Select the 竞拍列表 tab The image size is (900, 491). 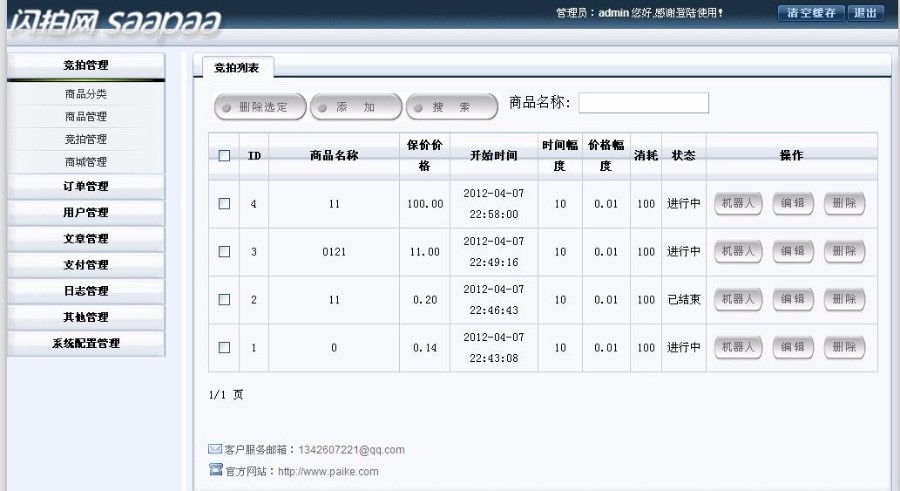[237, 68]
